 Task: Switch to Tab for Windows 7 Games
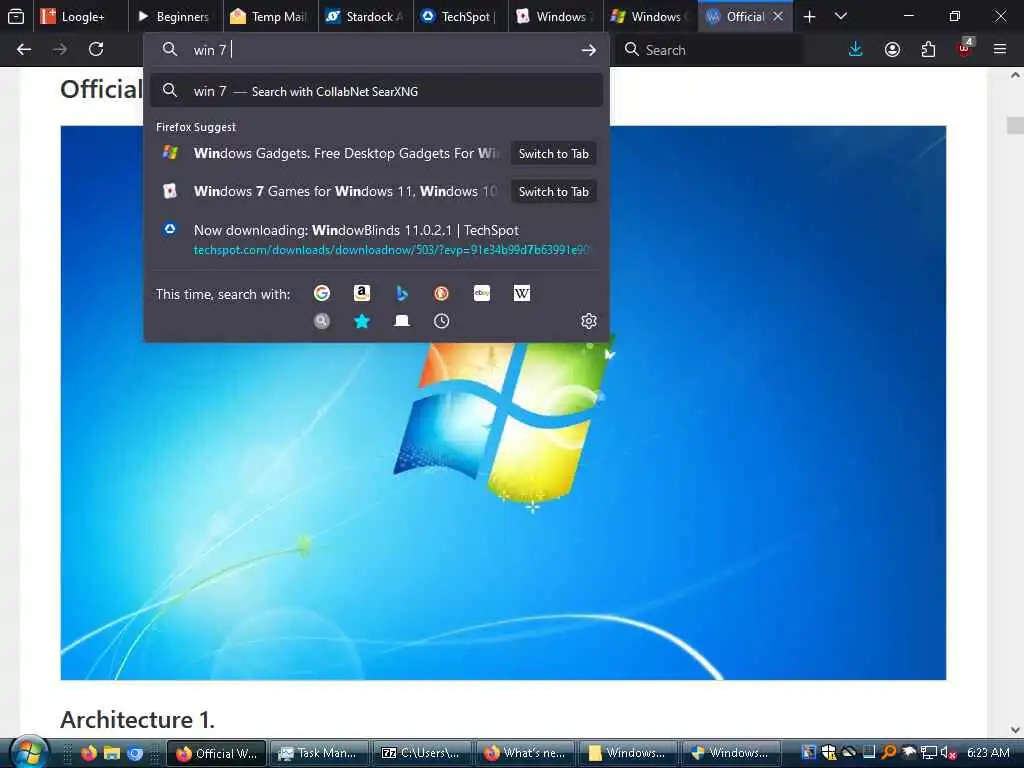(553, 191)
